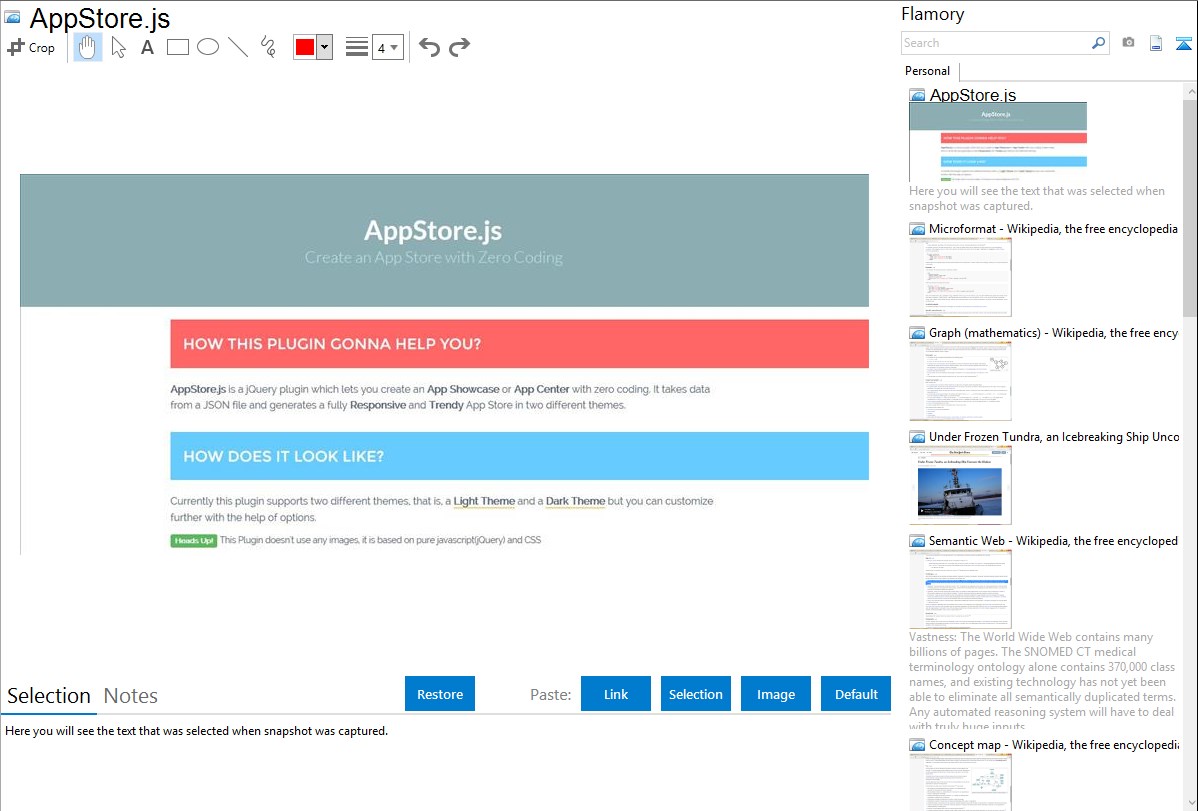Viewport: 1198px width, 811px height.
Task: Click the red color swatch
Action: 305,47
